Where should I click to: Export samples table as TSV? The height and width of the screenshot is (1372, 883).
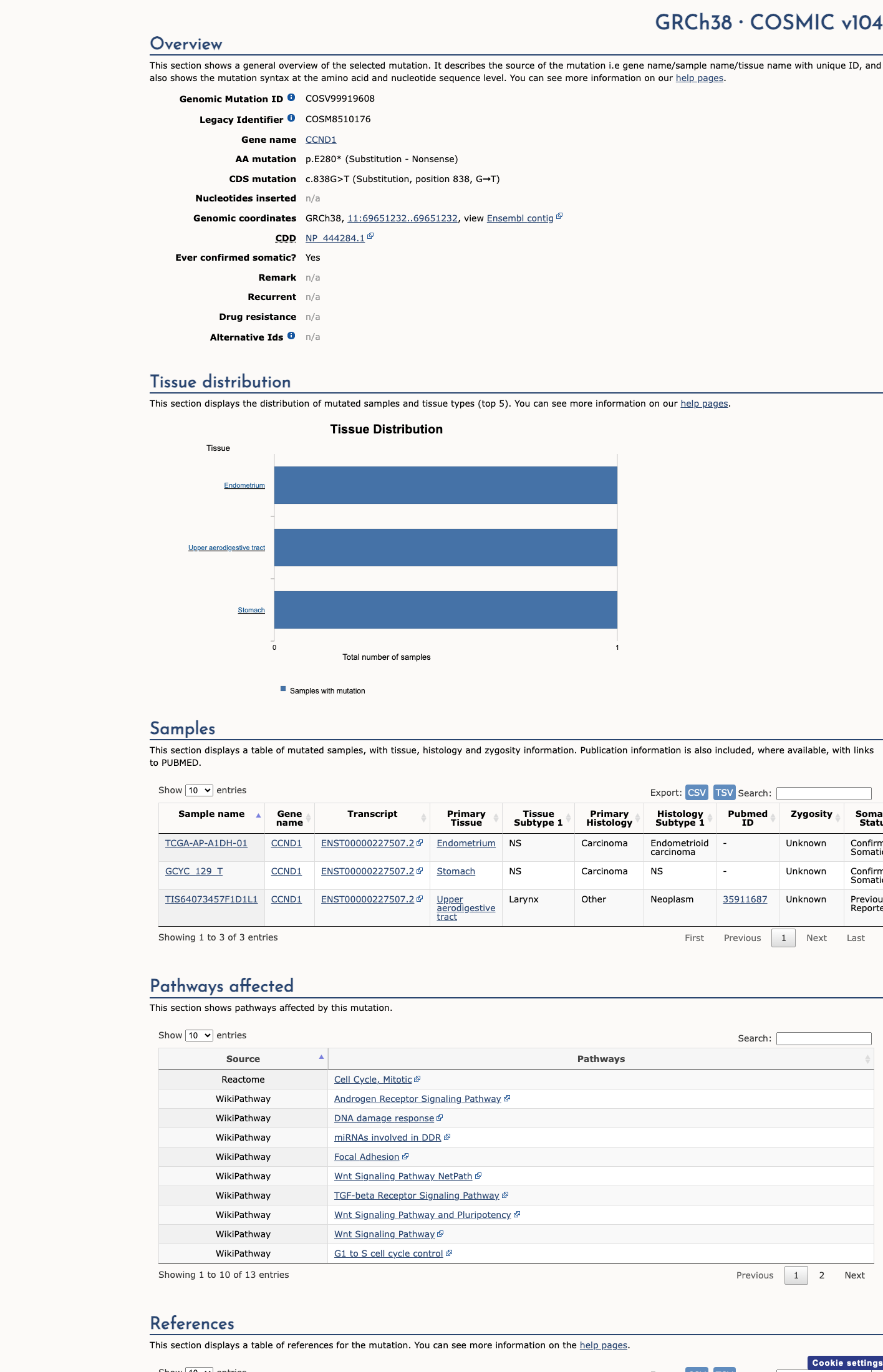(x=724, y=793)
